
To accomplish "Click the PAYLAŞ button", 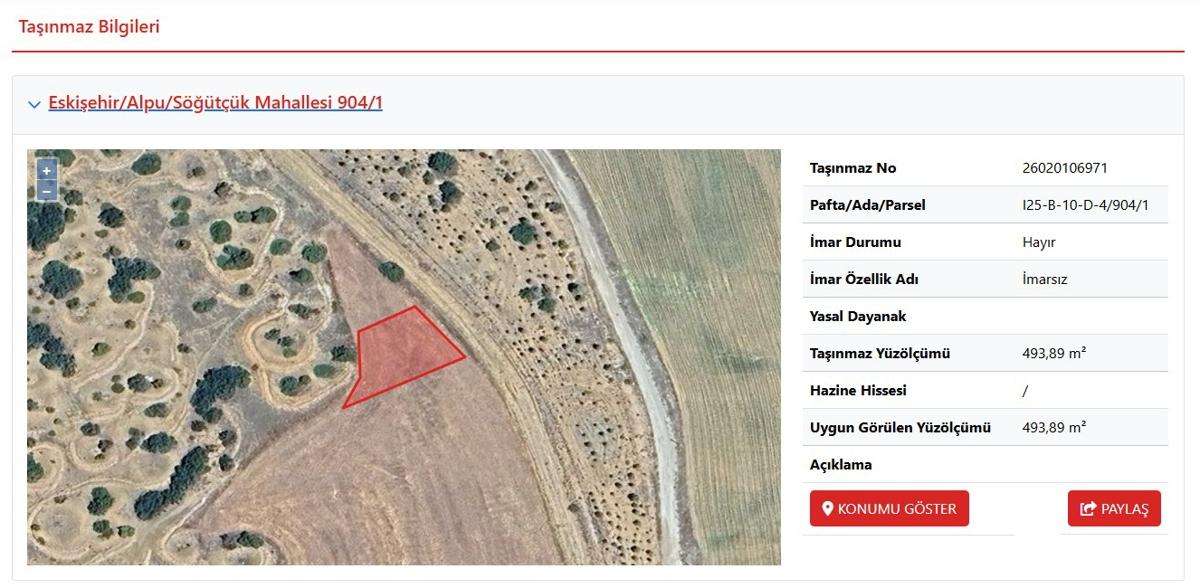I will pyautogui.click(x=1114, y=509).
